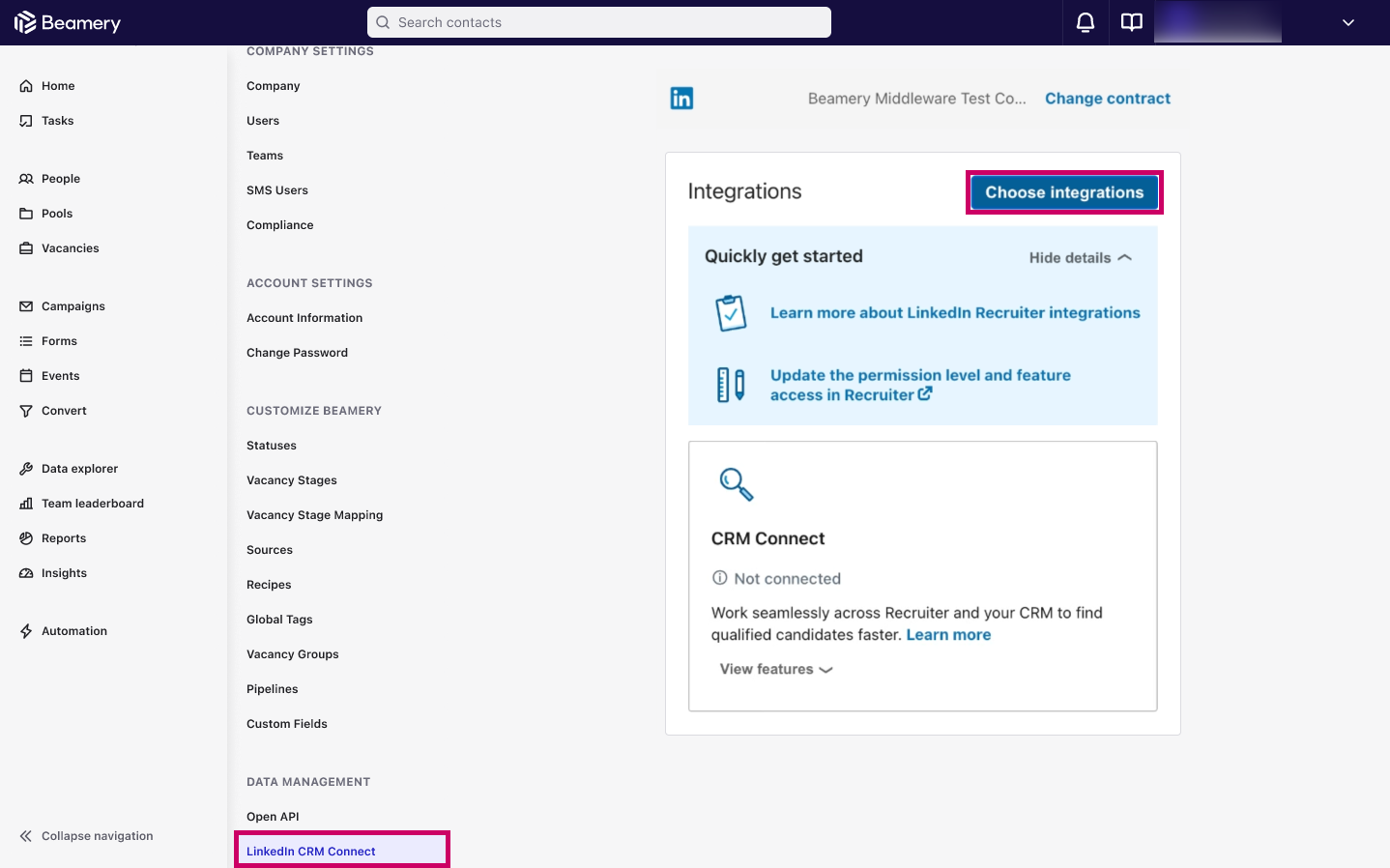Open Company settings page

pyautogui.click(x=274, y=86)
